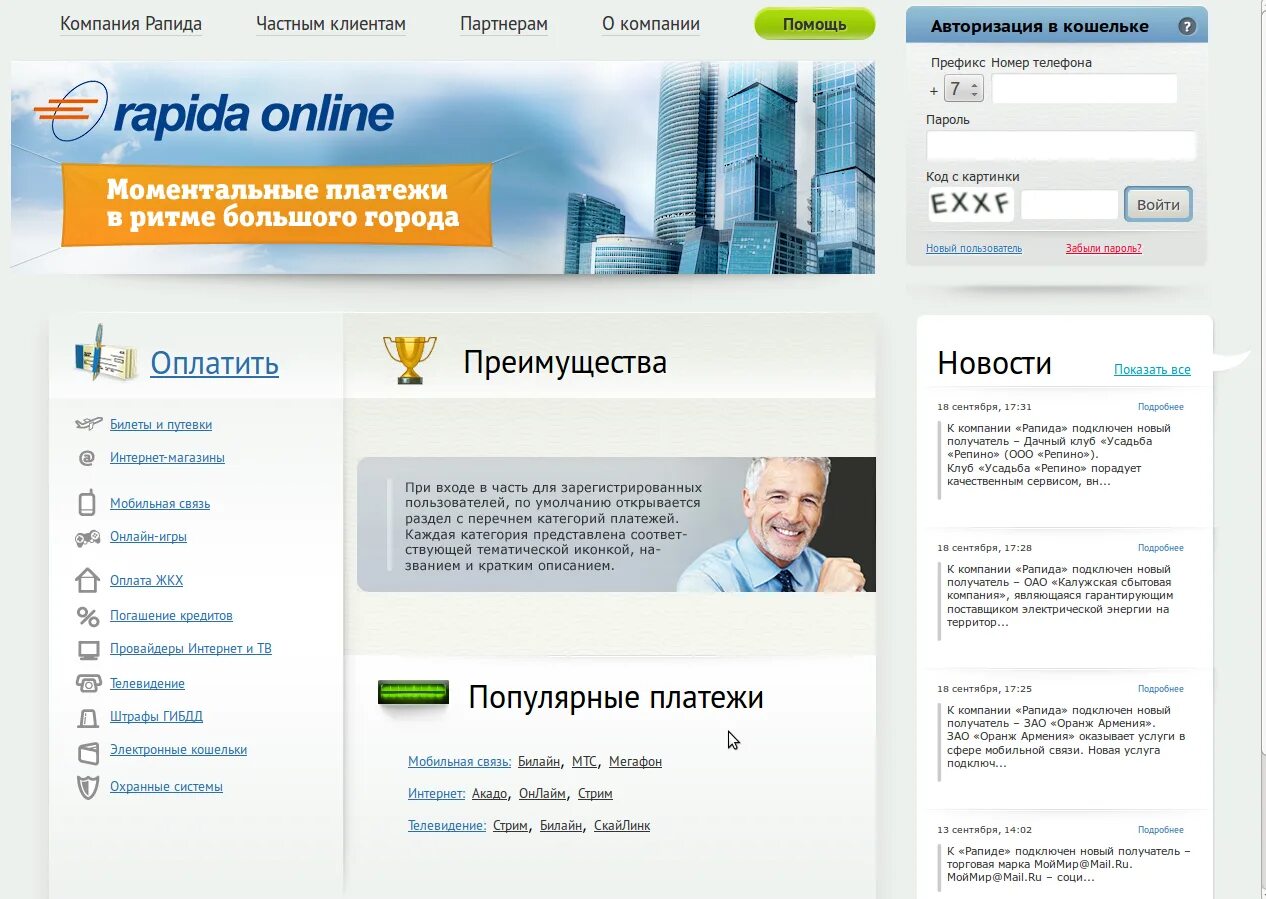
Task: Open the Компания Рапида menu
Action: (x=131, y=24)
